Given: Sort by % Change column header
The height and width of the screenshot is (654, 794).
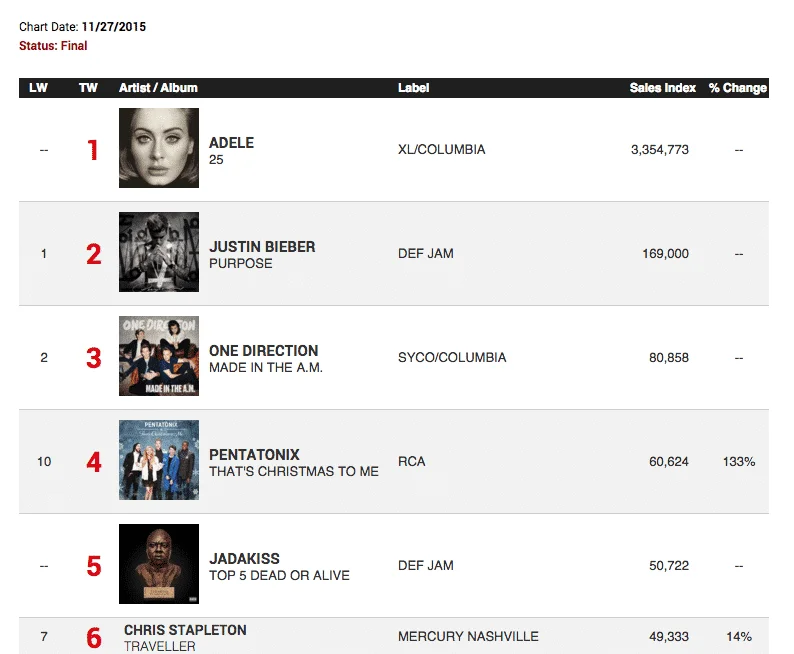Looking at the screenshot, I should coord(737,88).
